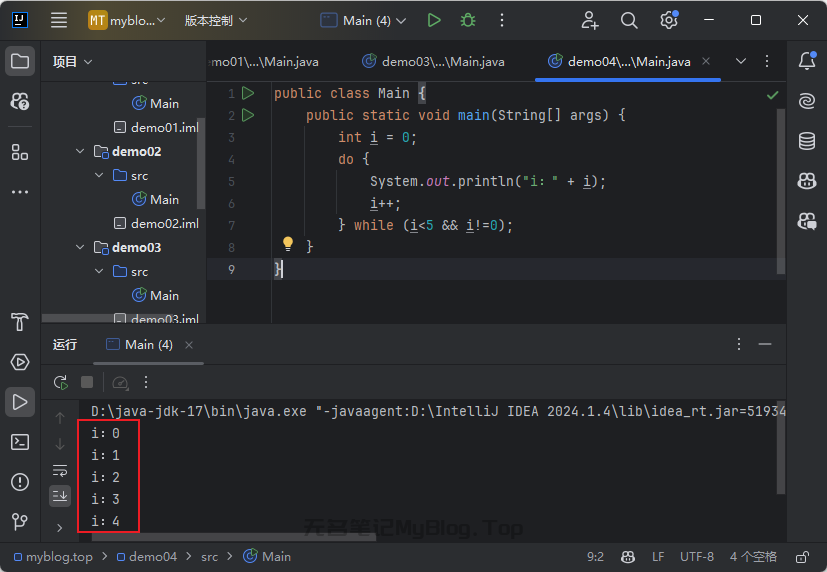Stop the running process square button
The height and width of the screenshot is (572, 827).
pos(87,382)
